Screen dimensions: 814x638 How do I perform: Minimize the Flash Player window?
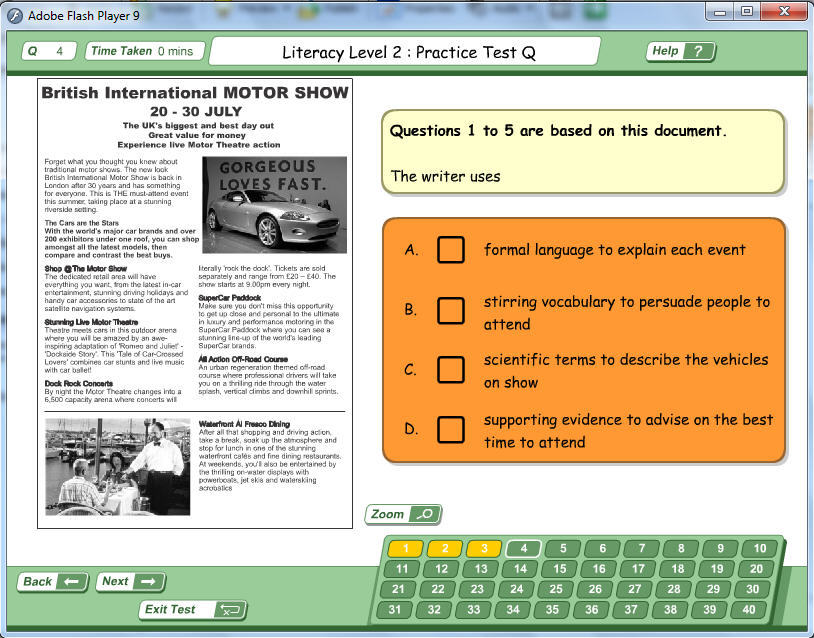coord(721,11)
